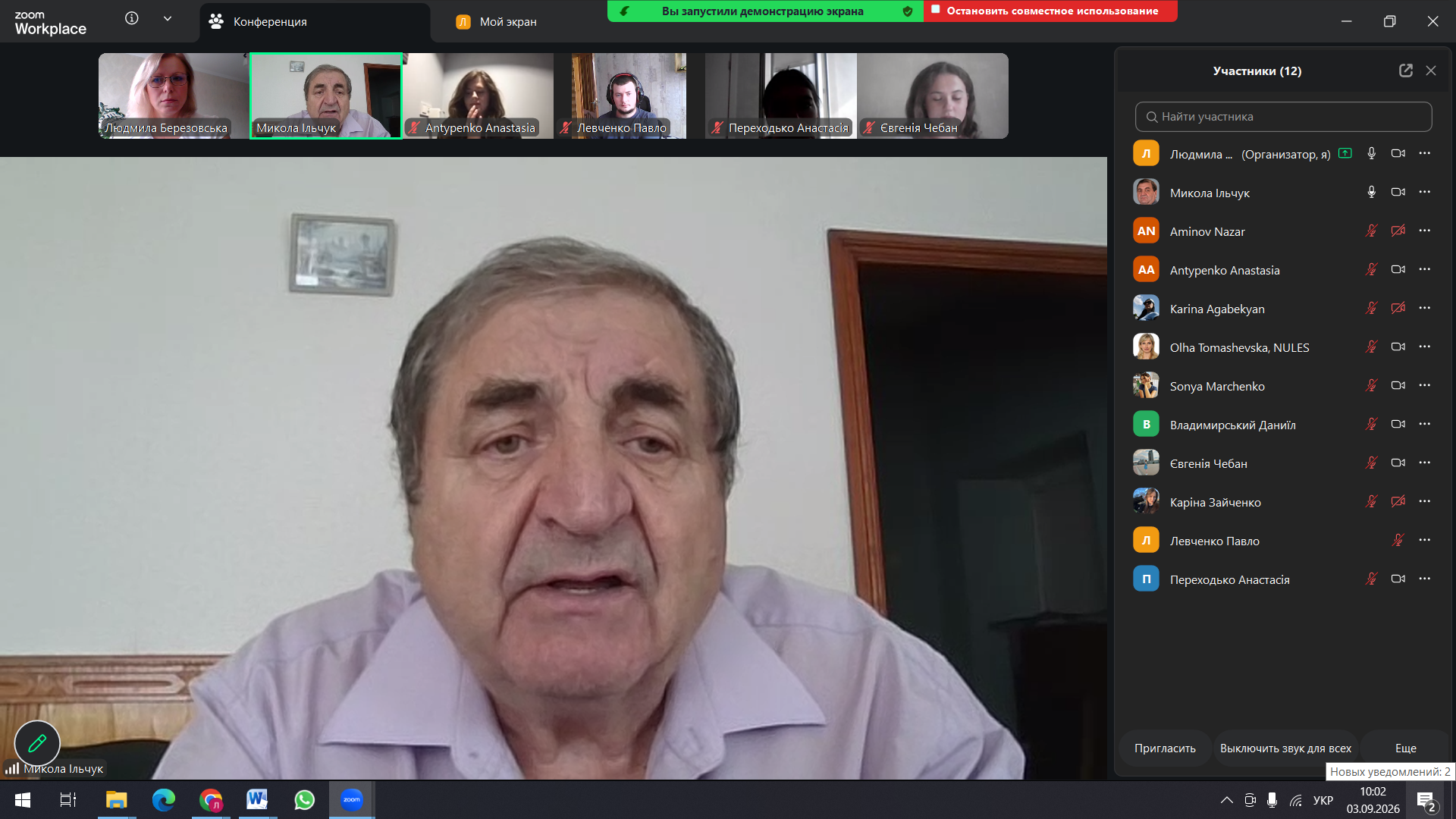Open the annotation pencil tool

coord(37,743)
